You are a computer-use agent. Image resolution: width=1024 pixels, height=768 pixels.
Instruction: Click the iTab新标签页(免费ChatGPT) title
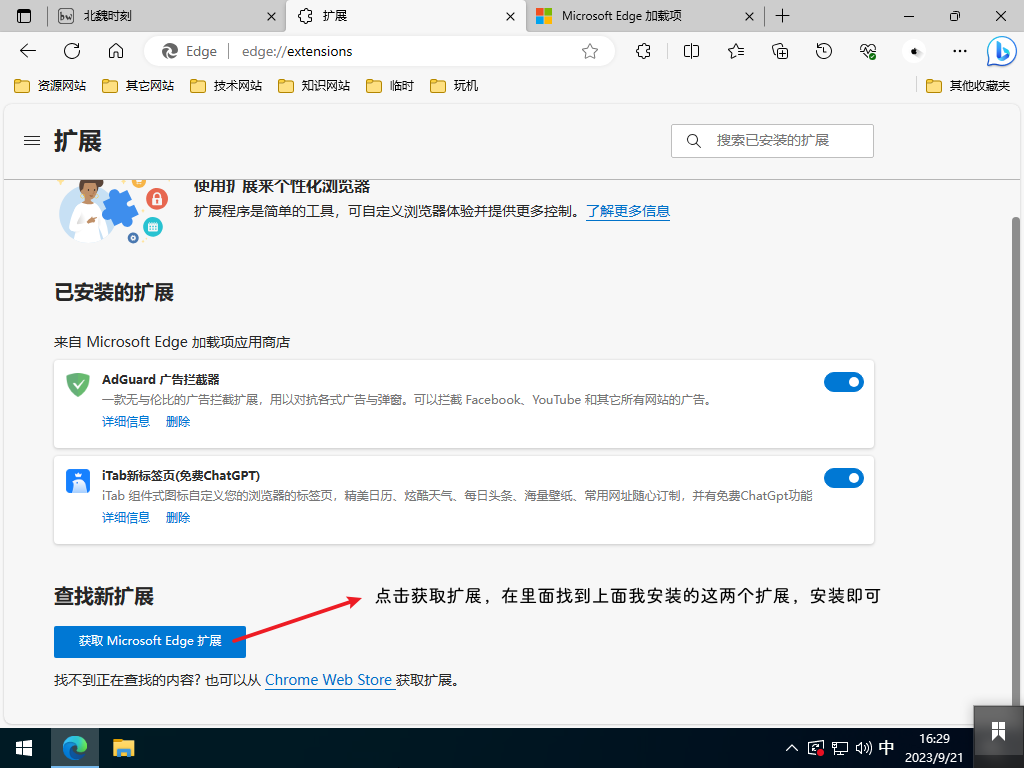click(x=181, y=475)
